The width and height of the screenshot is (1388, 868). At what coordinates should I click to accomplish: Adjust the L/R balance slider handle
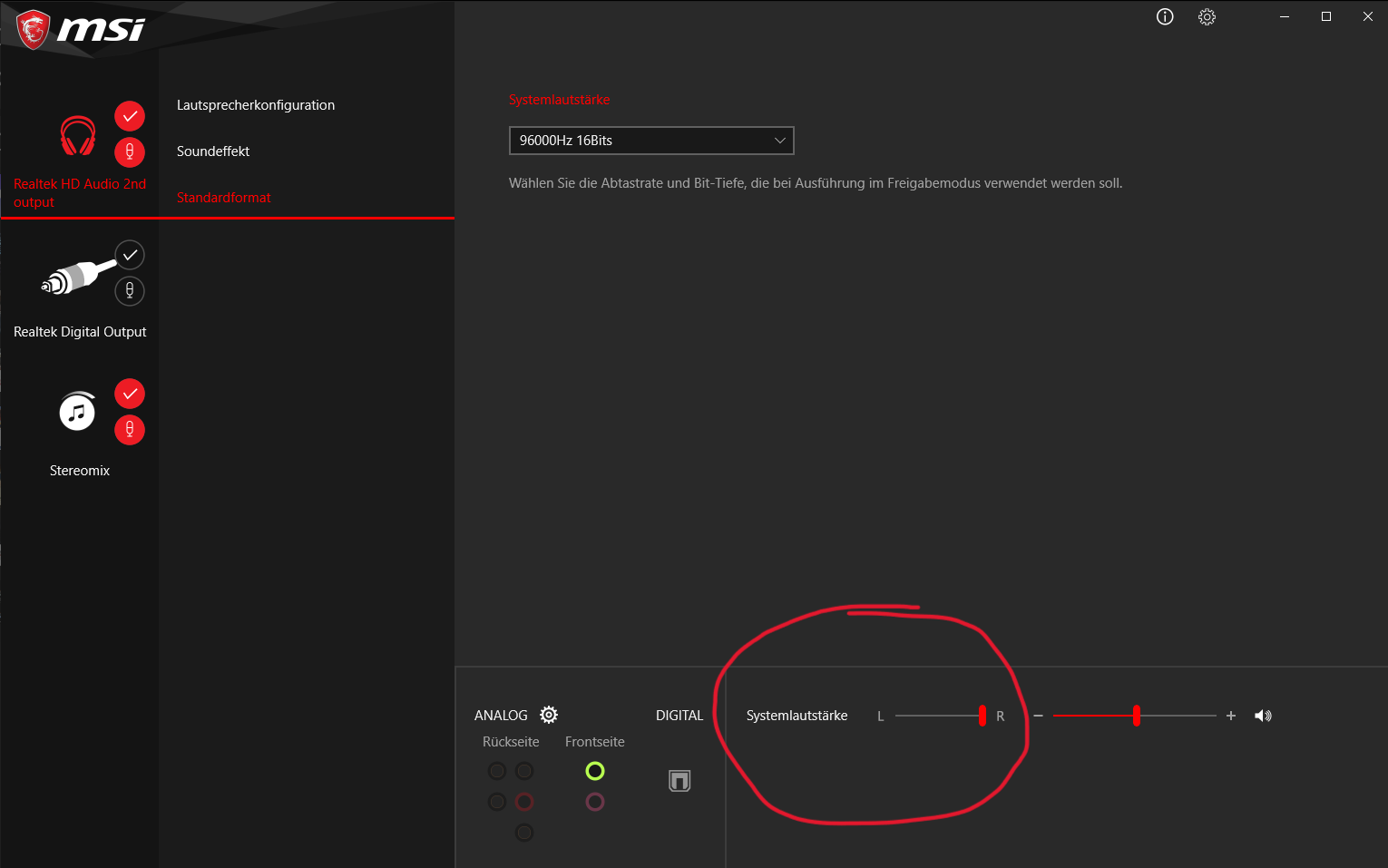(x=982, y=716)
